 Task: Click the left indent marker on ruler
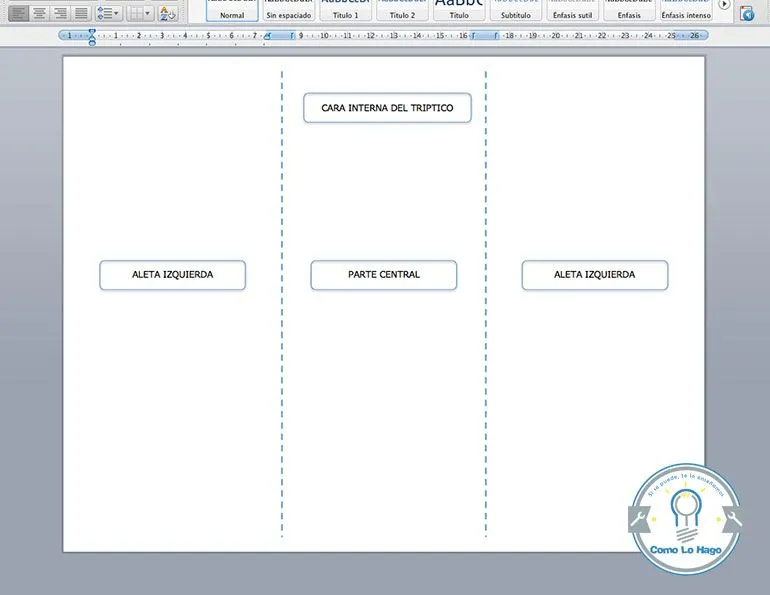click(92, 41)
